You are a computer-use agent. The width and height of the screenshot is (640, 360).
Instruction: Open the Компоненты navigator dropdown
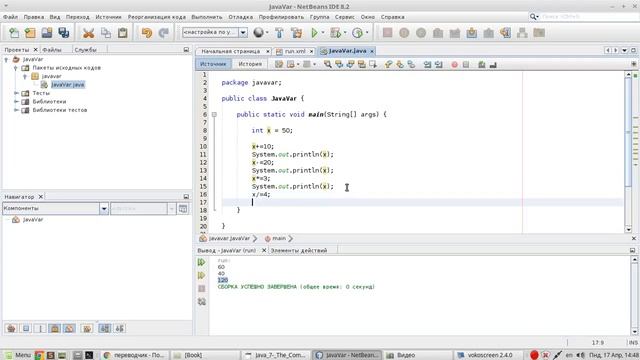coord(104,209)
